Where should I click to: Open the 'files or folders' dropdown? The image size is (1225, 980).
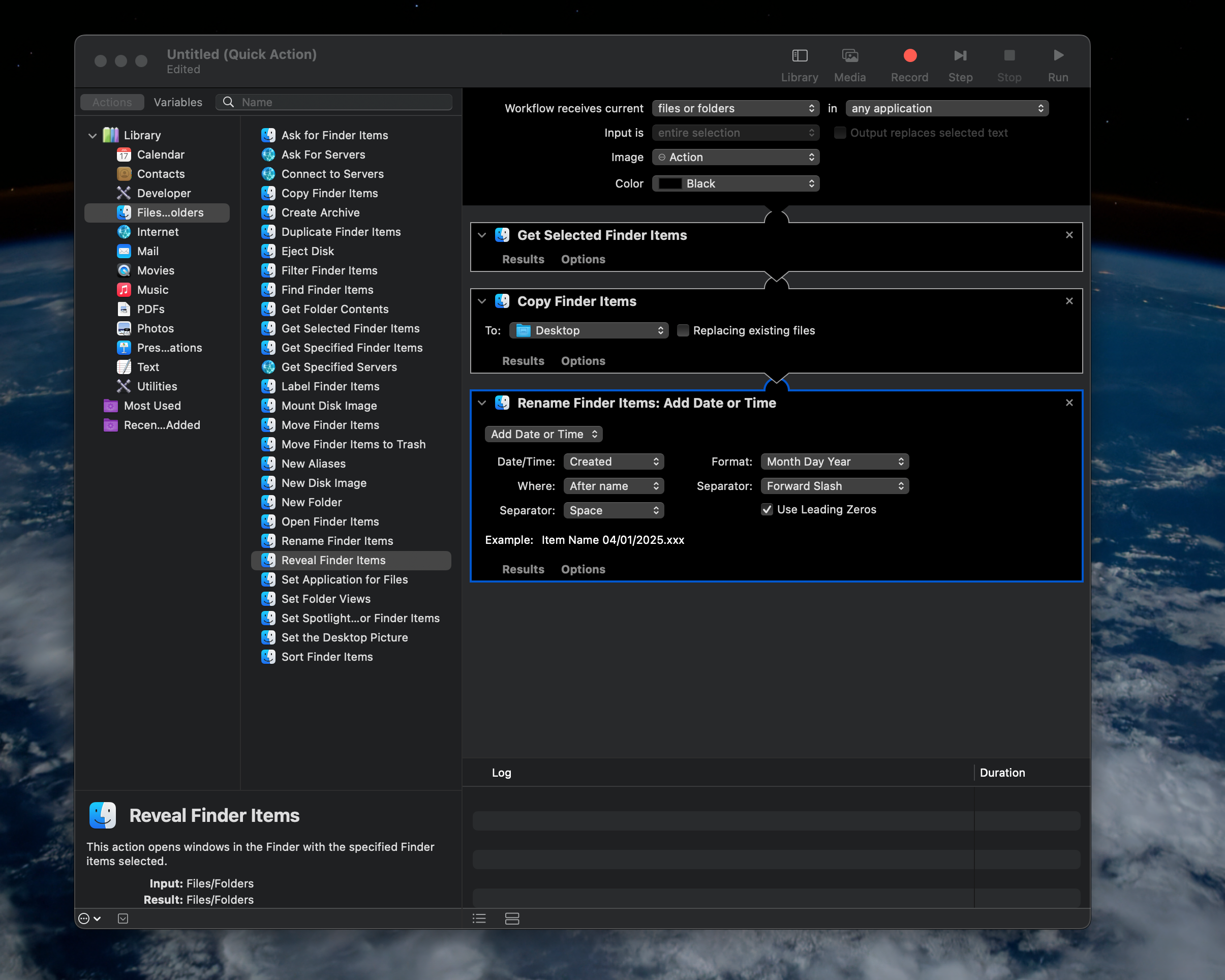(735, 108)
